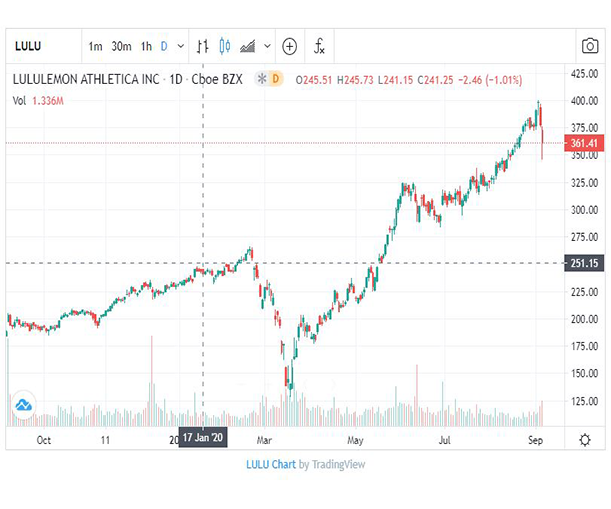This screenshot has height=509, width=611.
Task: Toggle the extended hours snowflake indicator
Action: [x=262, y=79]
